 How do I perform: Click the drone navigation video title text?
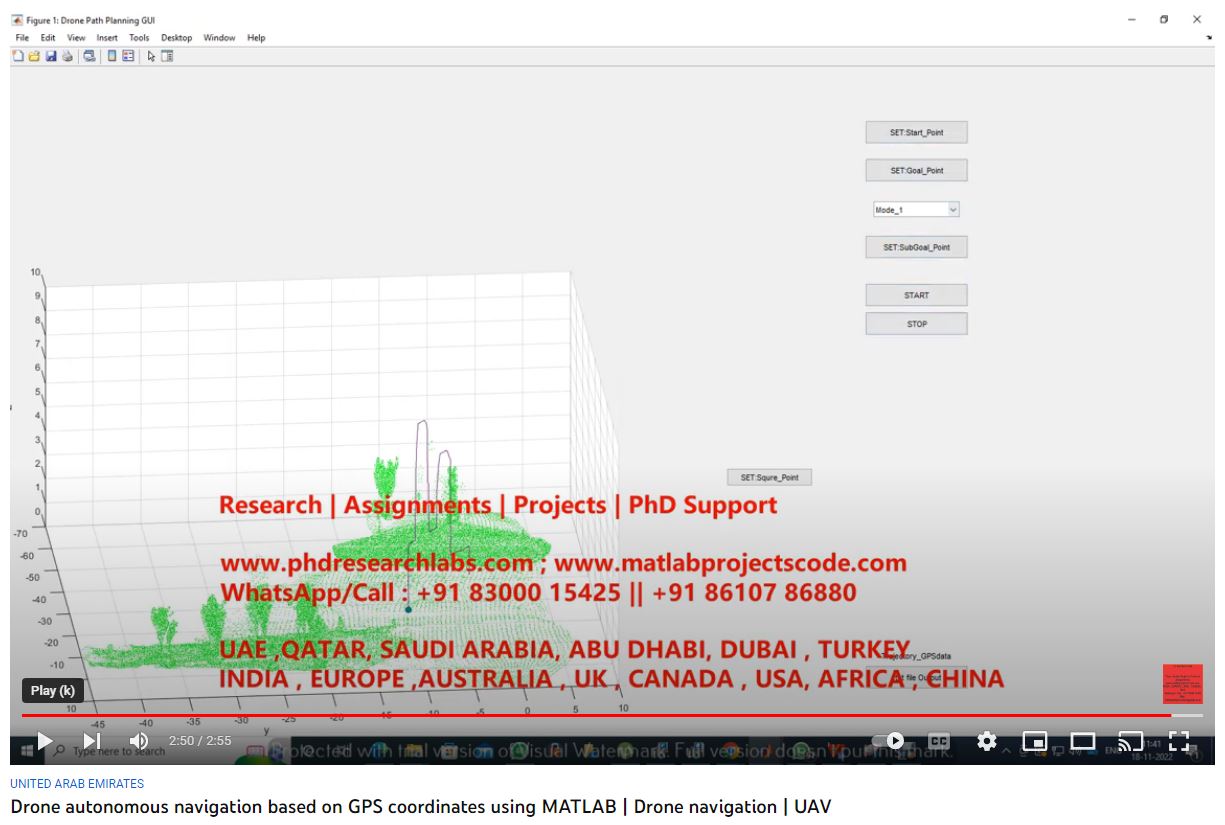click(x=421, y=807)
